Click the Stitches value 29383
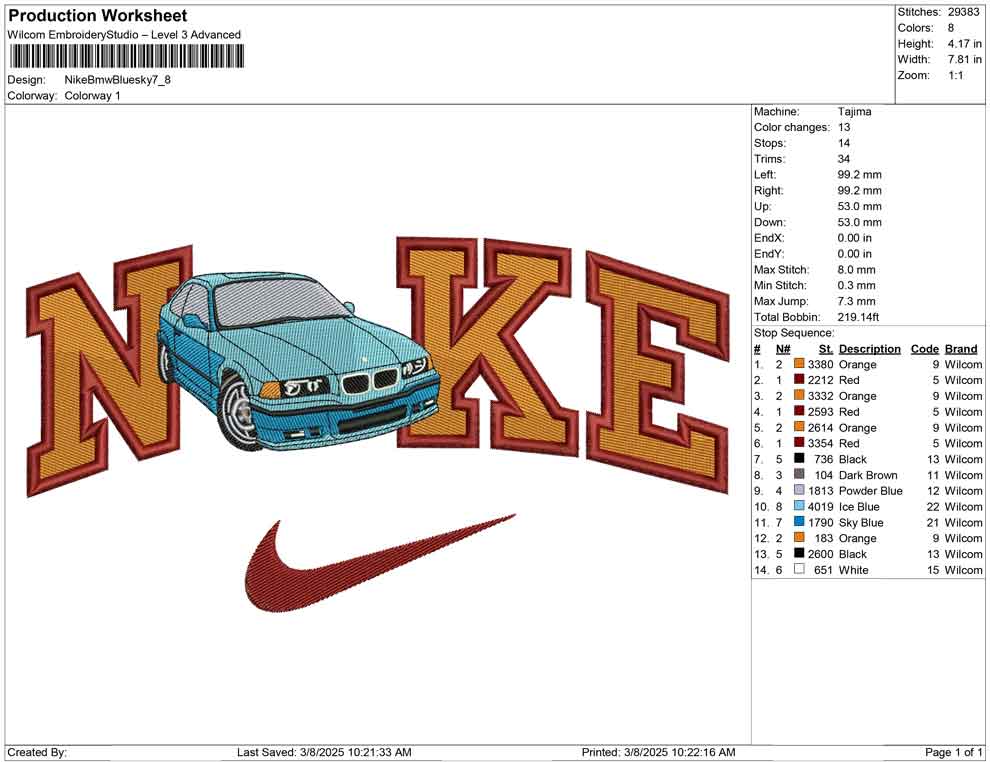990x762 pixels. [963, 12]
